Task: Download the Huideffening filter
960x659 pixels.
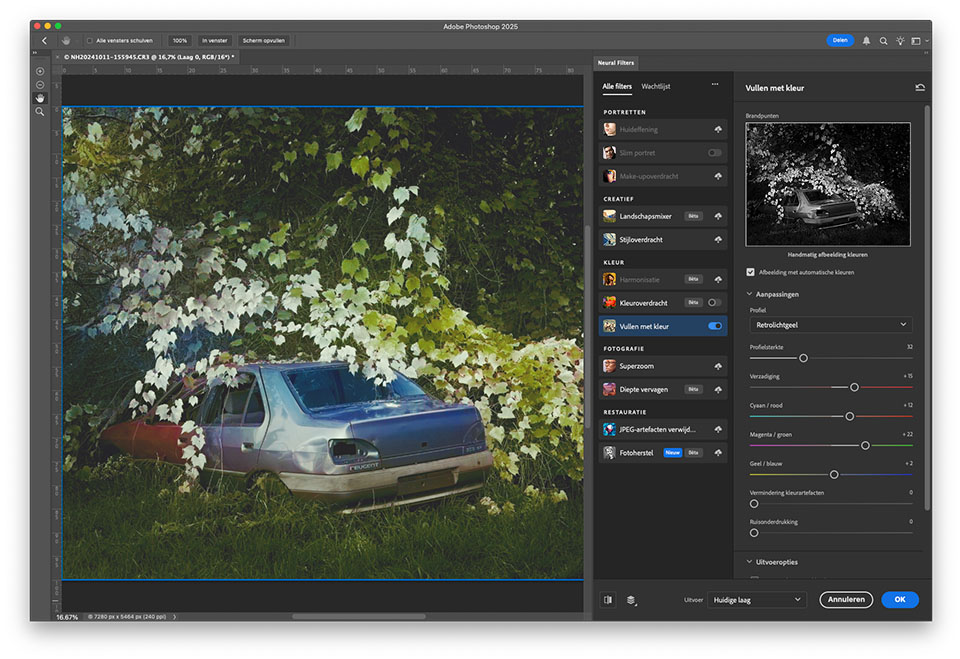Action: click(x=718, y=129)
